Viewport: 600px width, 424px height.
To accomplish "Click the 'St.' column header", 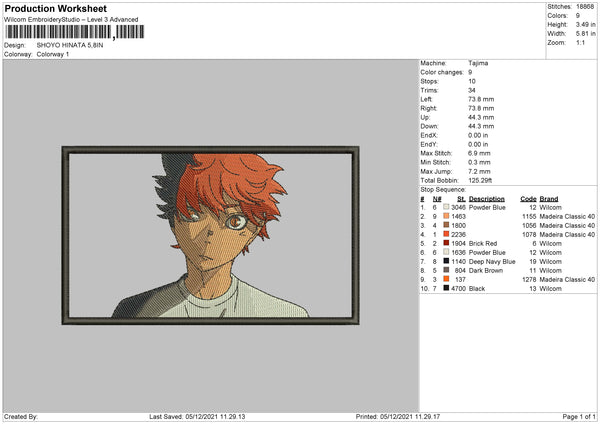I will click(x=461, y=199).
